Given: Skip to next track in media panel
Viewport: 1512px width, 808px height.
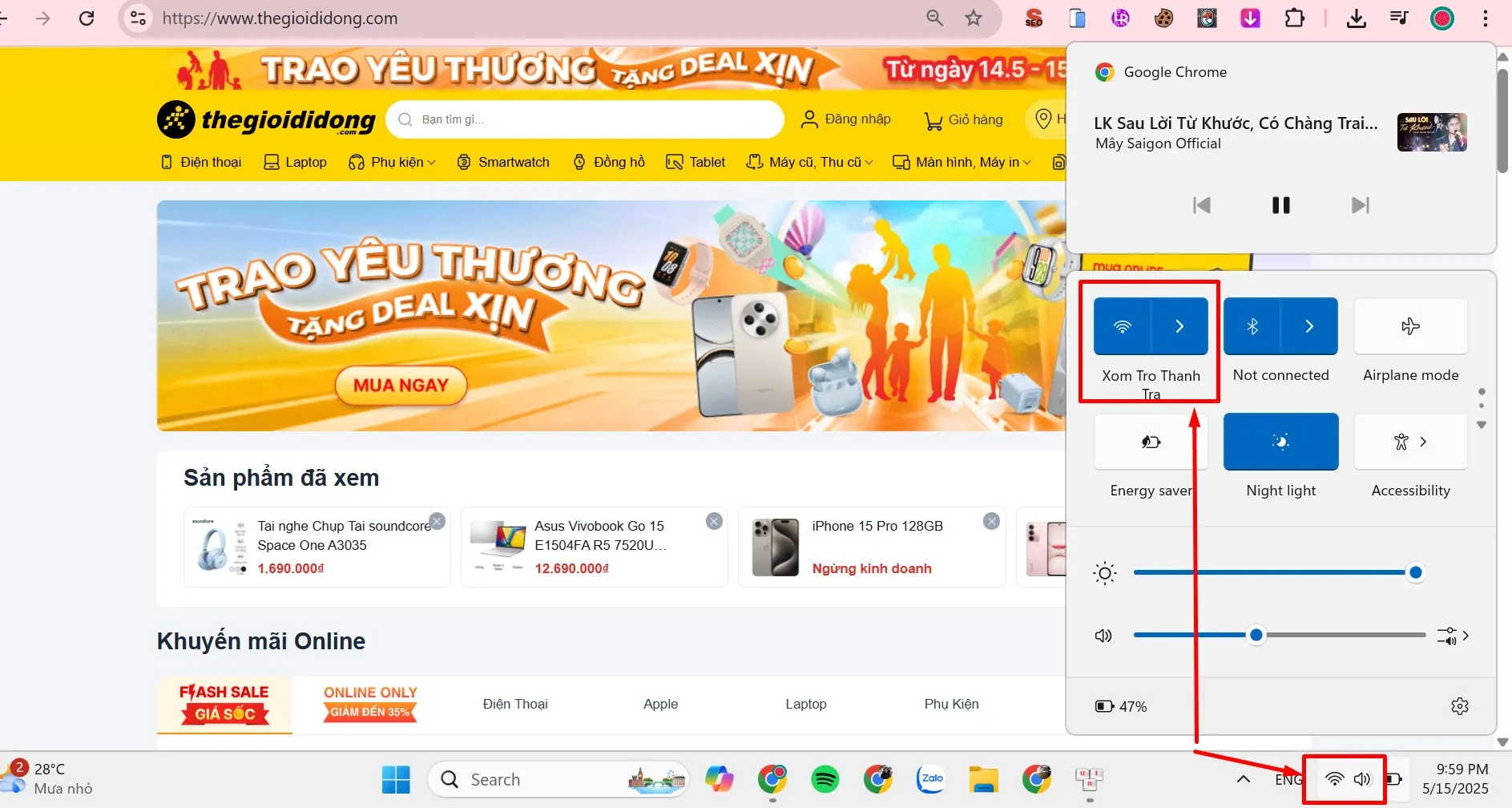Looking at the screenshot, I should [1360, 205].
